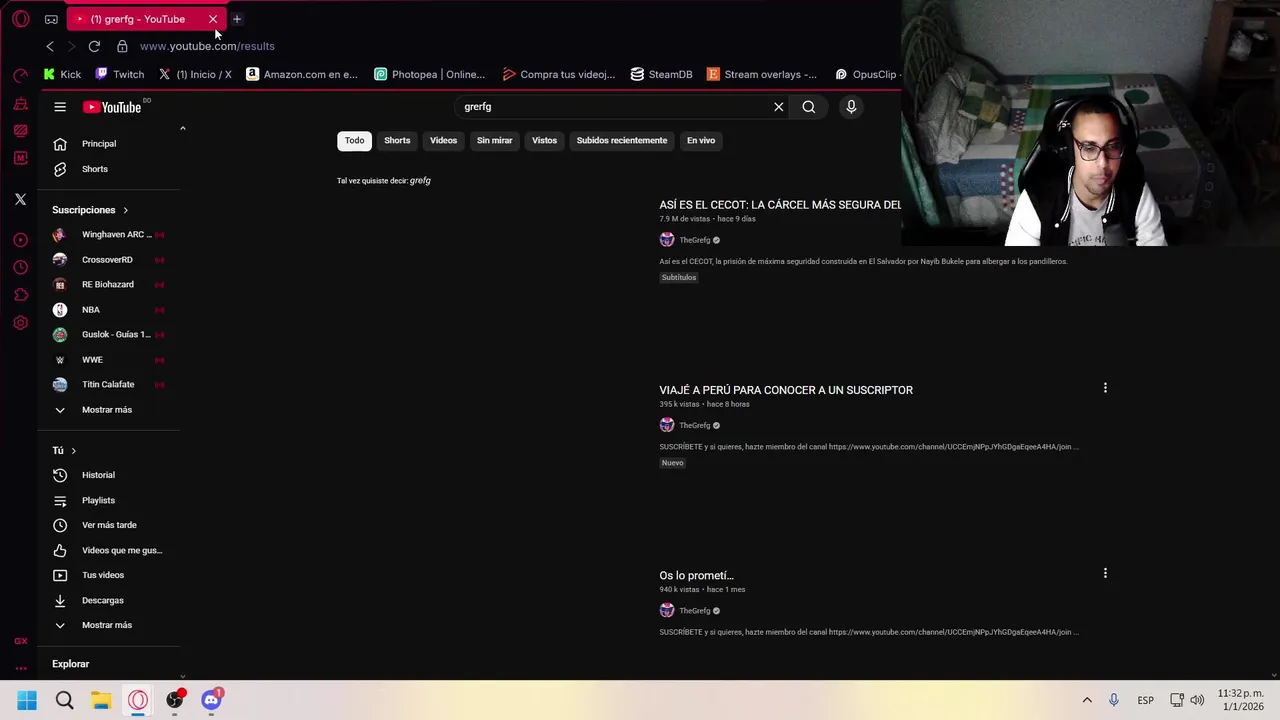Go back with the browser back arrow
This screenshot has width=1280, height=720.
point(50,46)
